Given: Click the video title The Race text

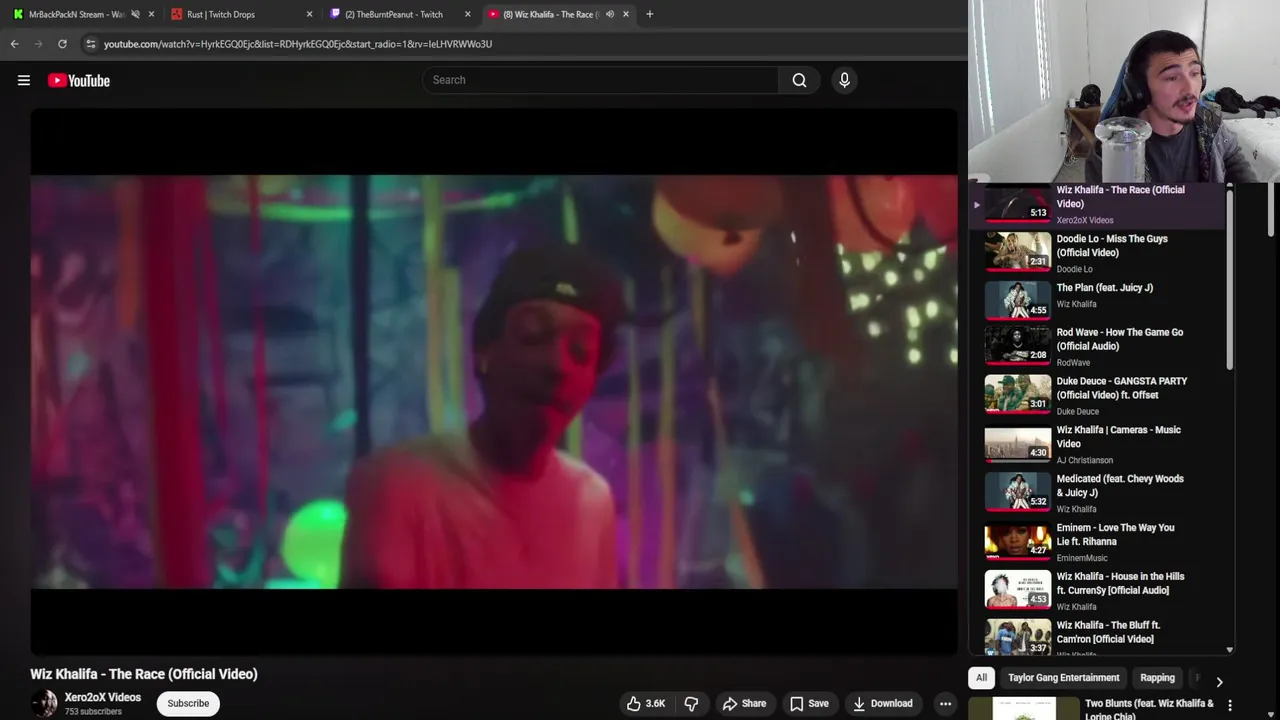Looking at the screenshot, I should 144,674.
